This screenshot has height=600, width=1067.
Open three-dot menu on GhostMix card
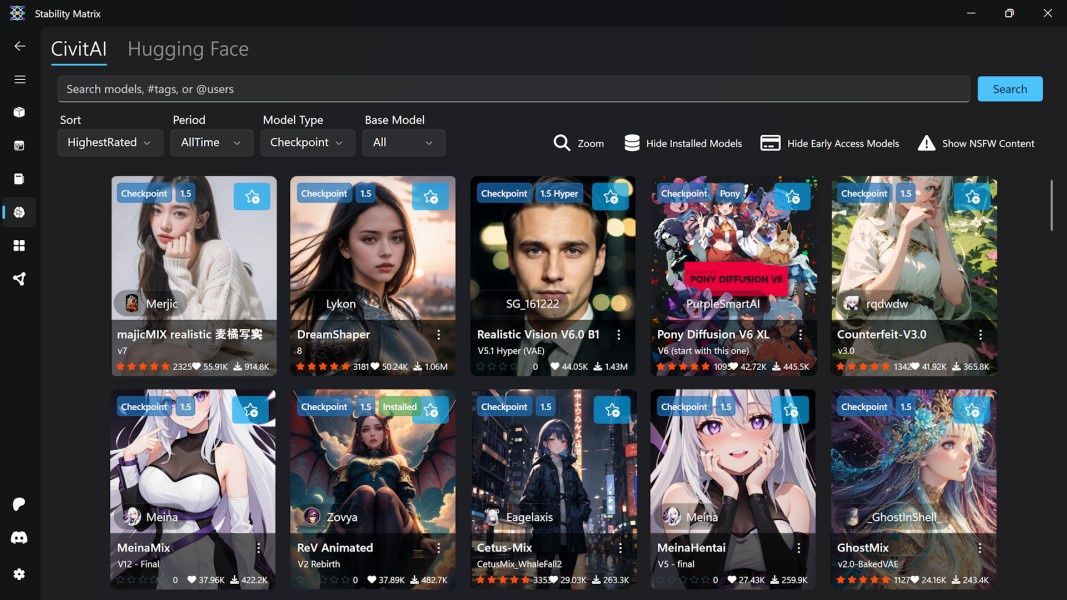(x=981, y=548)
